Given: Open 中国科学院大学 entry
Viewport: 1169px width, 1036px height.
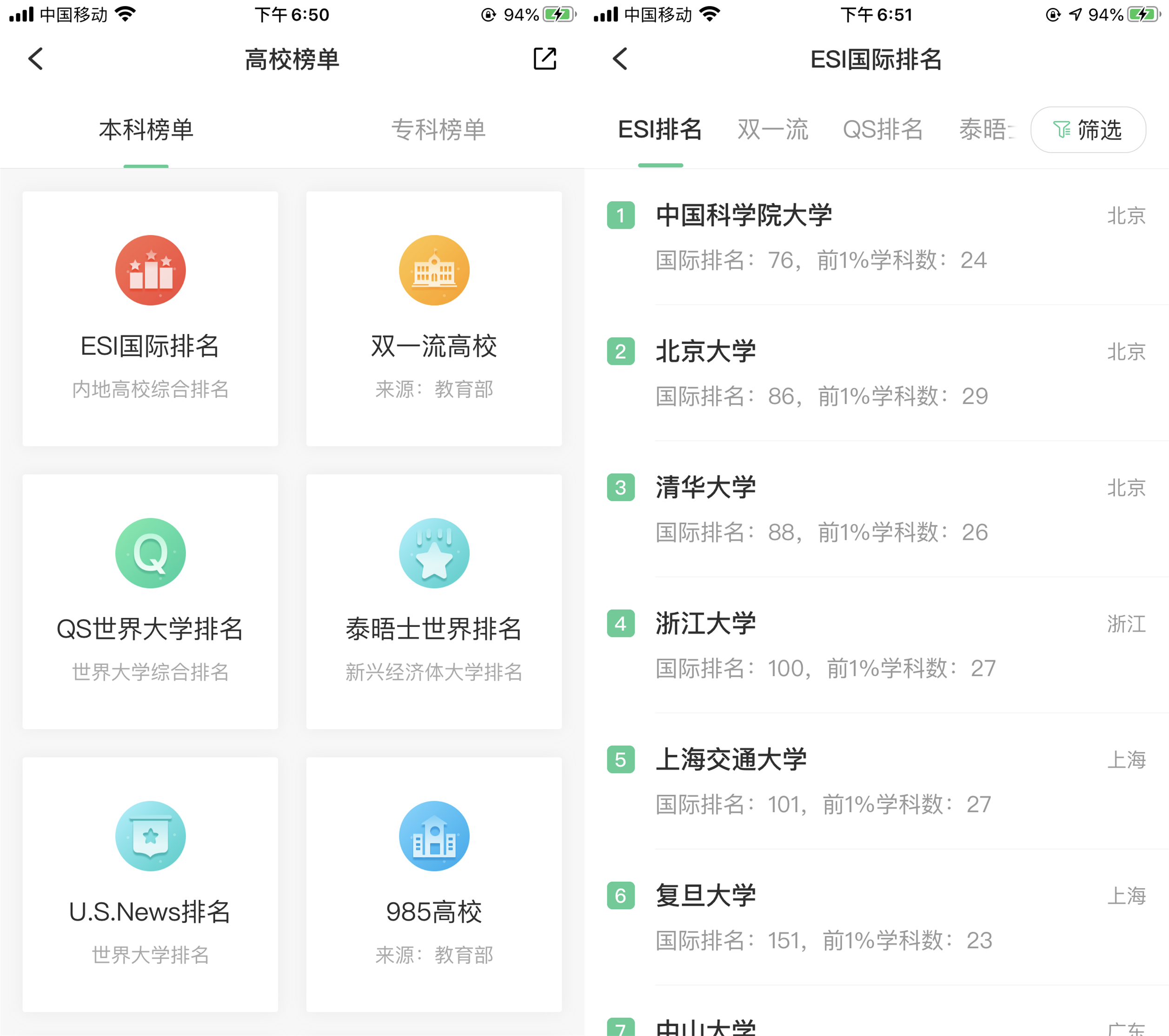Looking at the screenshot, I should click(x=876, y=237).
